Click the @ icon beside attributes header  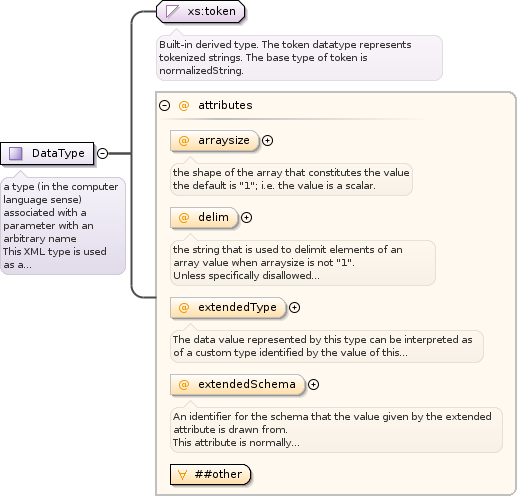coord(184,106)
